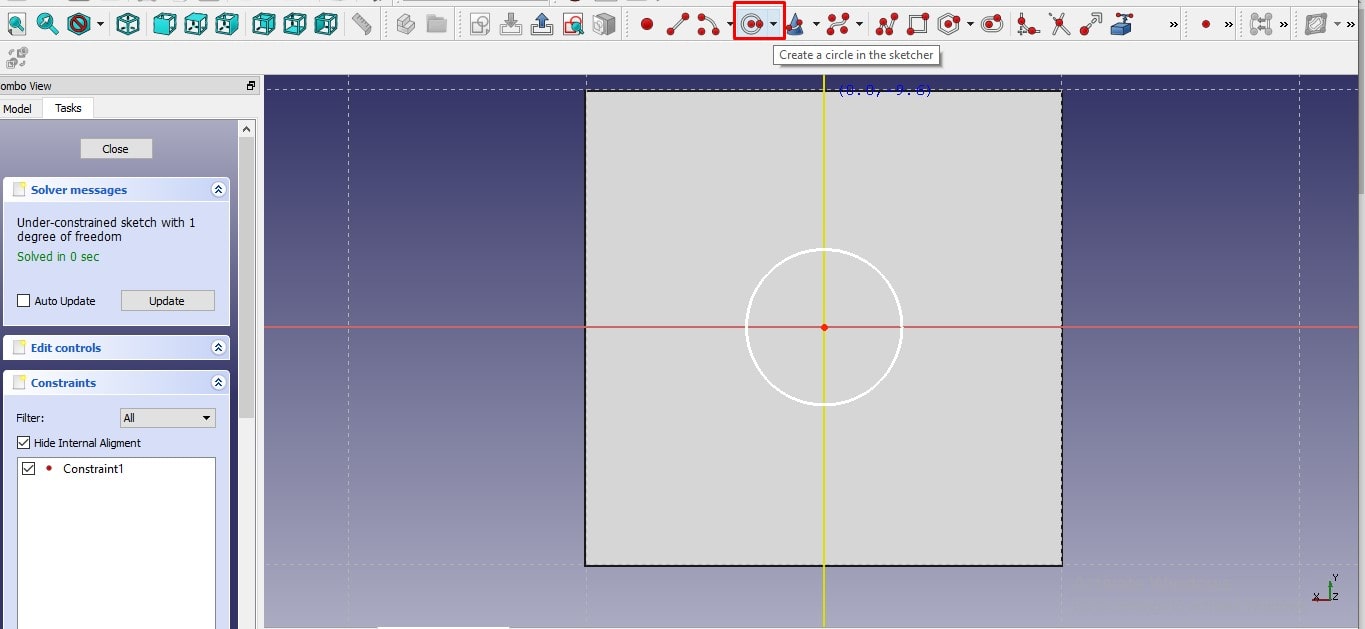
Task: Set the isometric view
Action: point(128,23)
